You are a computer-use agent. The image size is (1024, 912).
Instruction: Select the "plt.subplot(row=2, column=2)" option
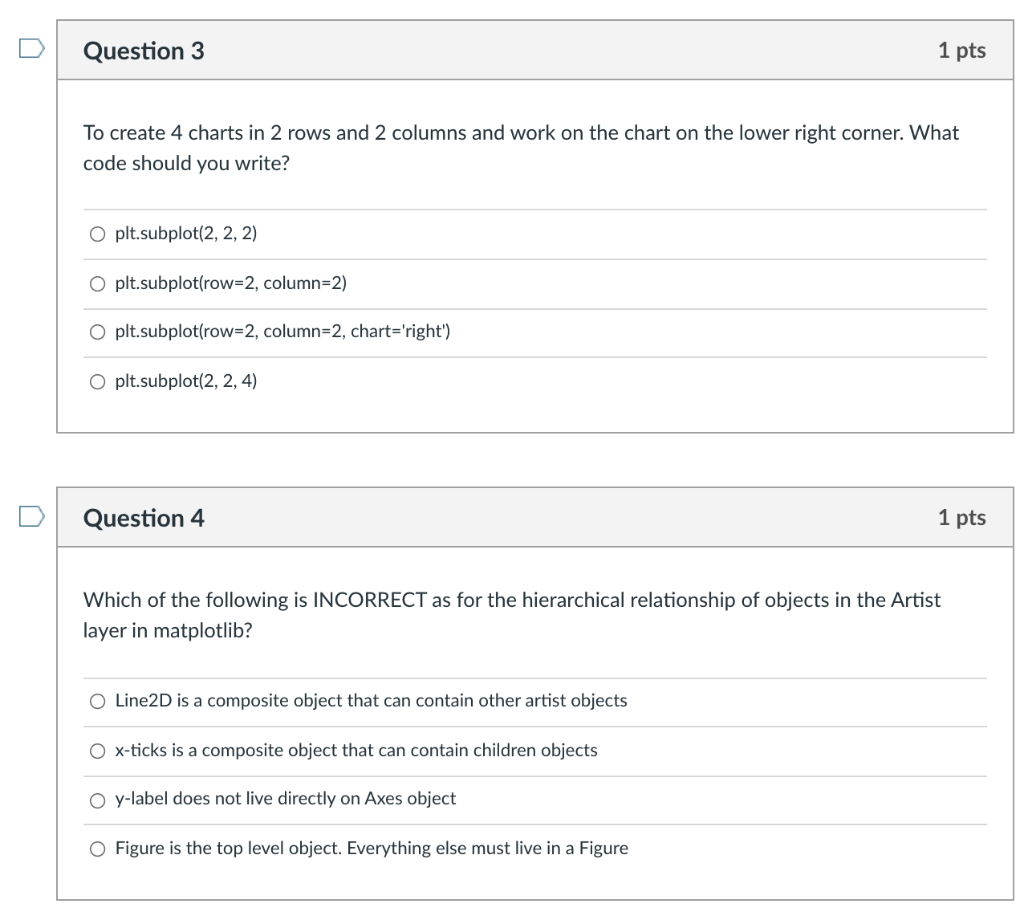click(97, 283)
